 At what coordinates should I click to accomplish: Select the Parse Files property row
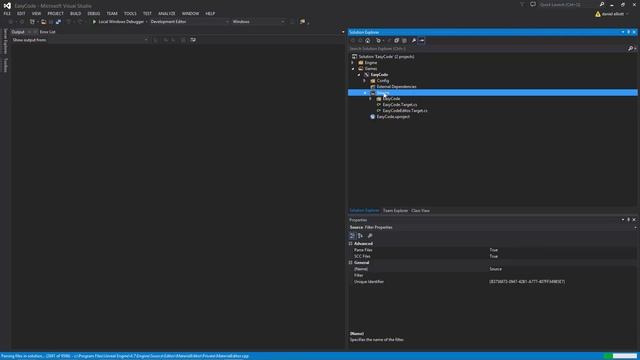(493, 250)
